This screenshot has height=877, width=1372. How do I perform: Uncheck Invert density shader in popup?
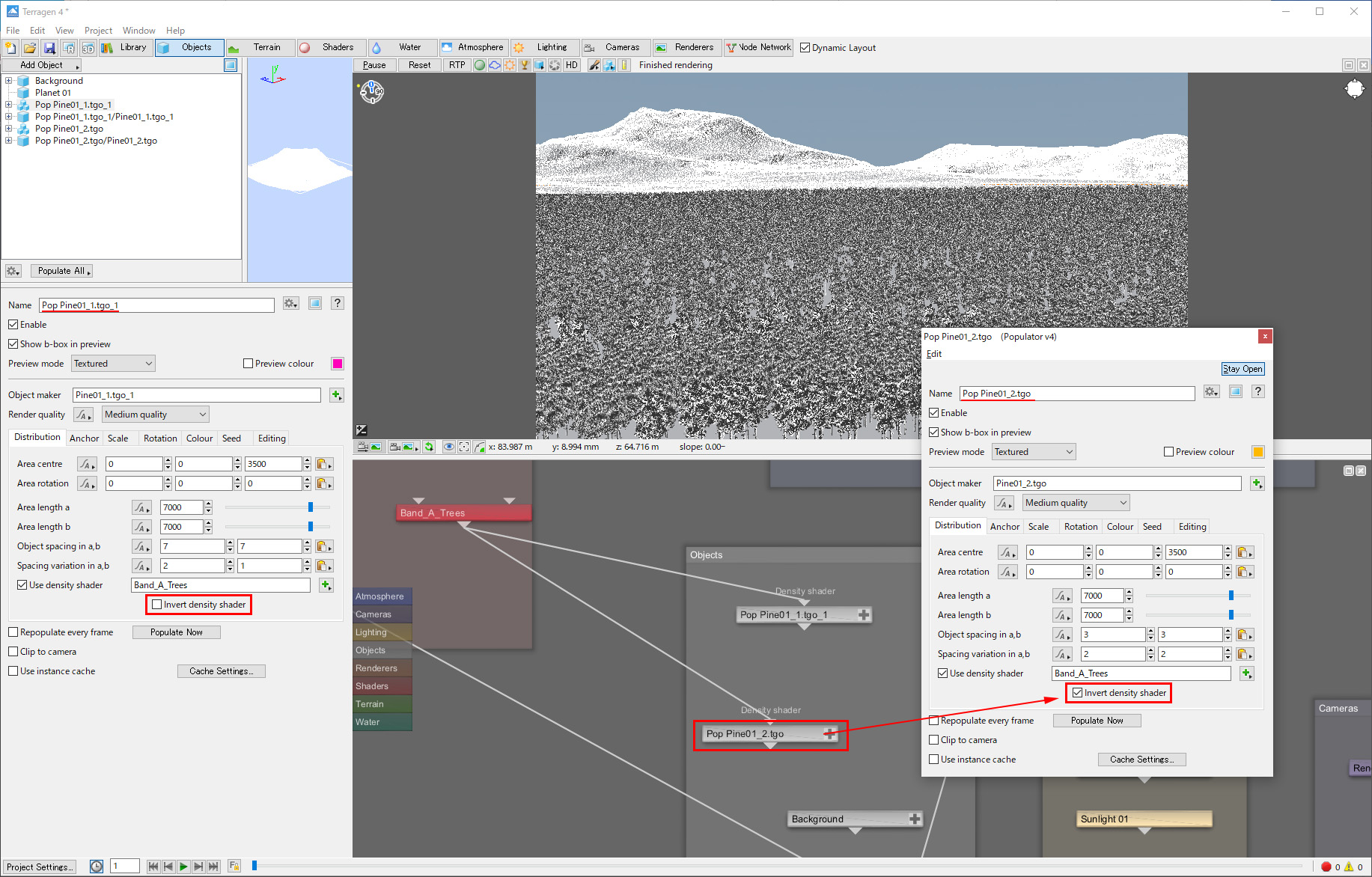pyautogui.click(x=1078, y=693)
